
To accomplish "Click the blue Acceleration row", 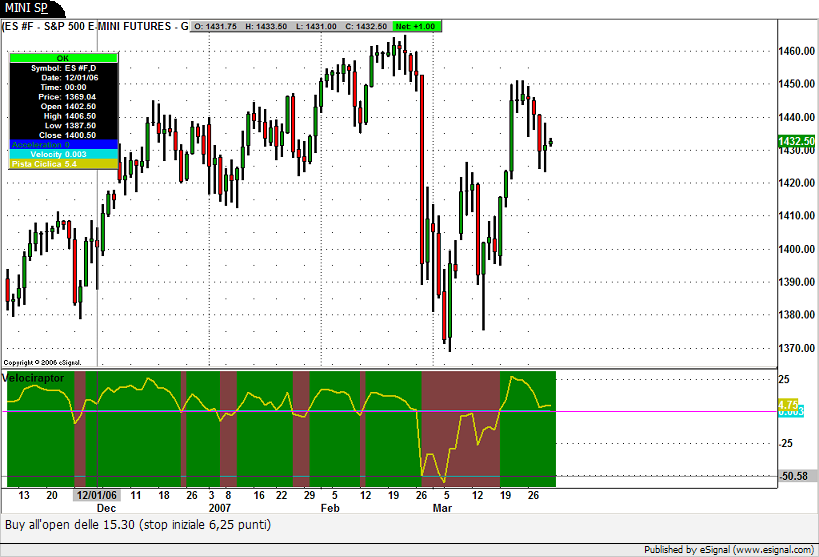I will pyautogui.click(x=63, y=144).
